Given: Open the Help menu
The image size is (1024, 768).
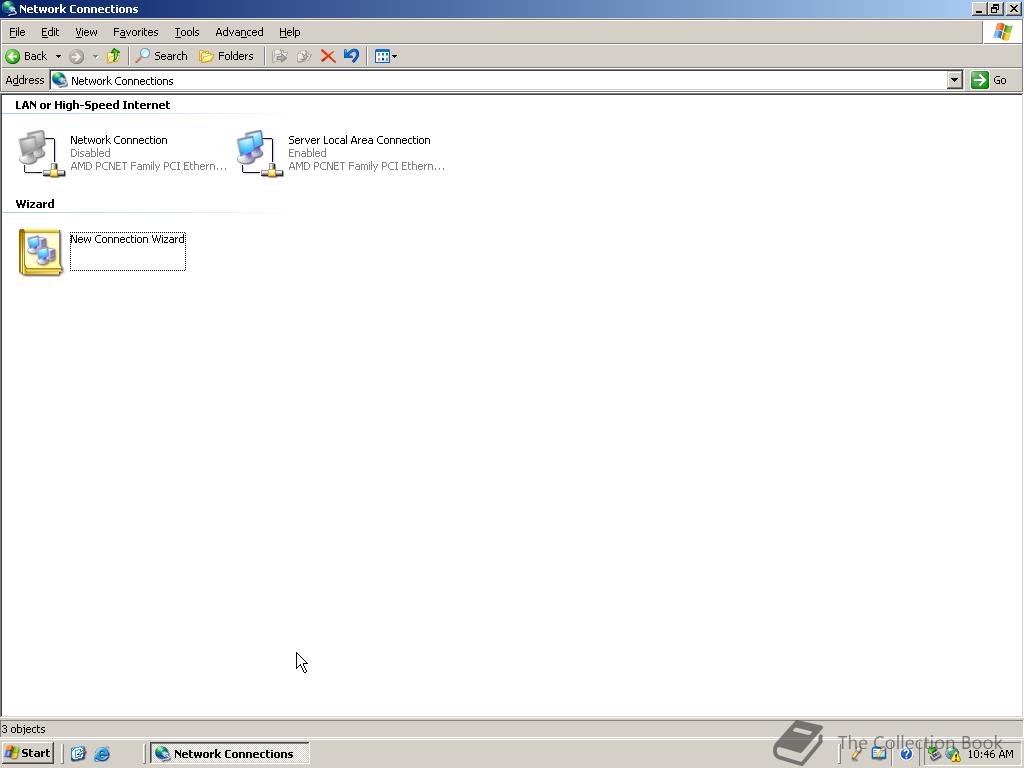Looking at the screenshot, I should [x=289, y=32].
